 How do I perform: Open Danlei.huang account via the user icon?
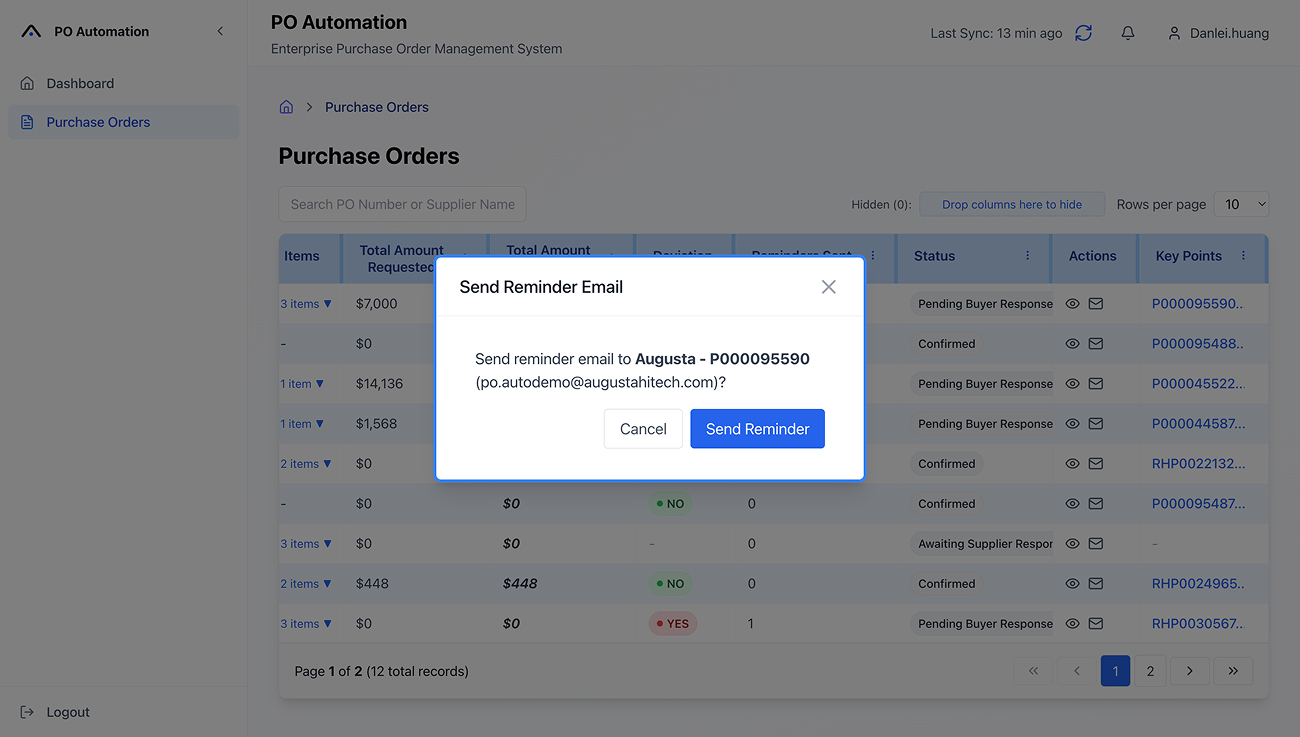[1174, 33]
